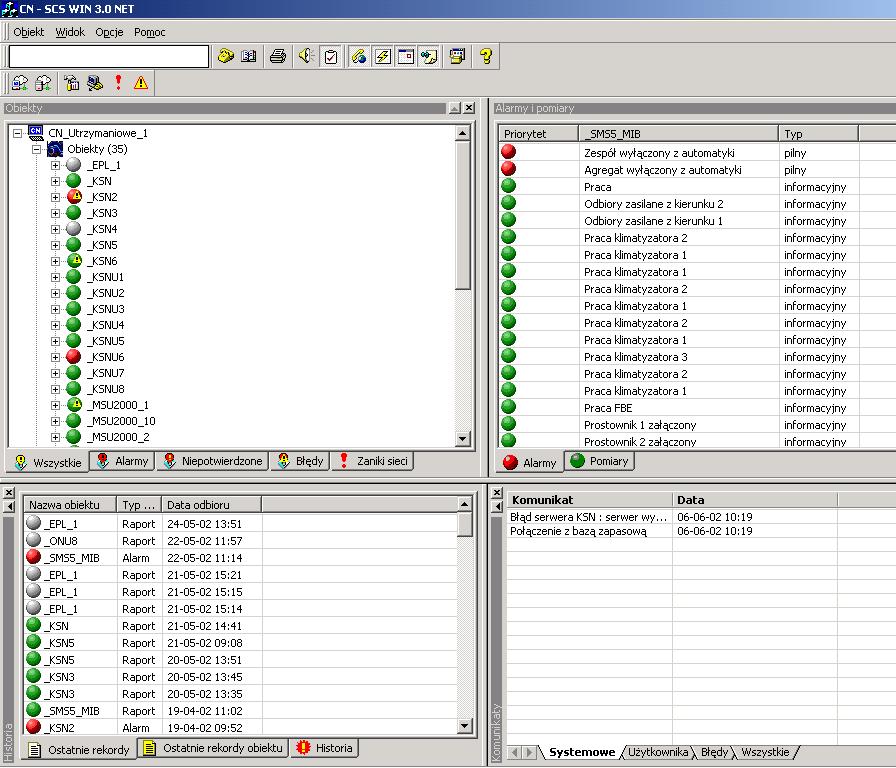Switch to the Niepotwierdzone tab
The height and width of the screenshot is (768, 896).
(214, 461)
